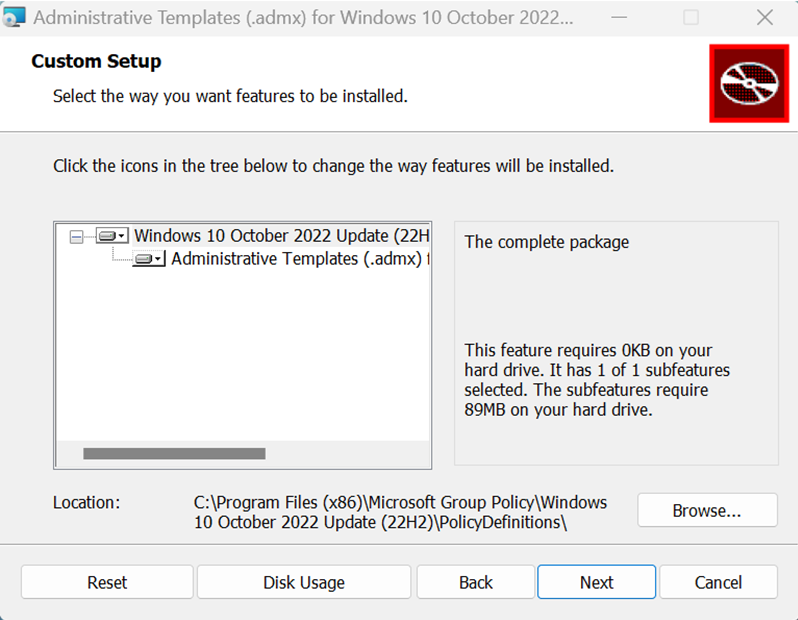This screenshot has height=620, width=798.
Task: Open the drive icon for Windows 10 October 2022 Update
Action: (x=107, y=236)
